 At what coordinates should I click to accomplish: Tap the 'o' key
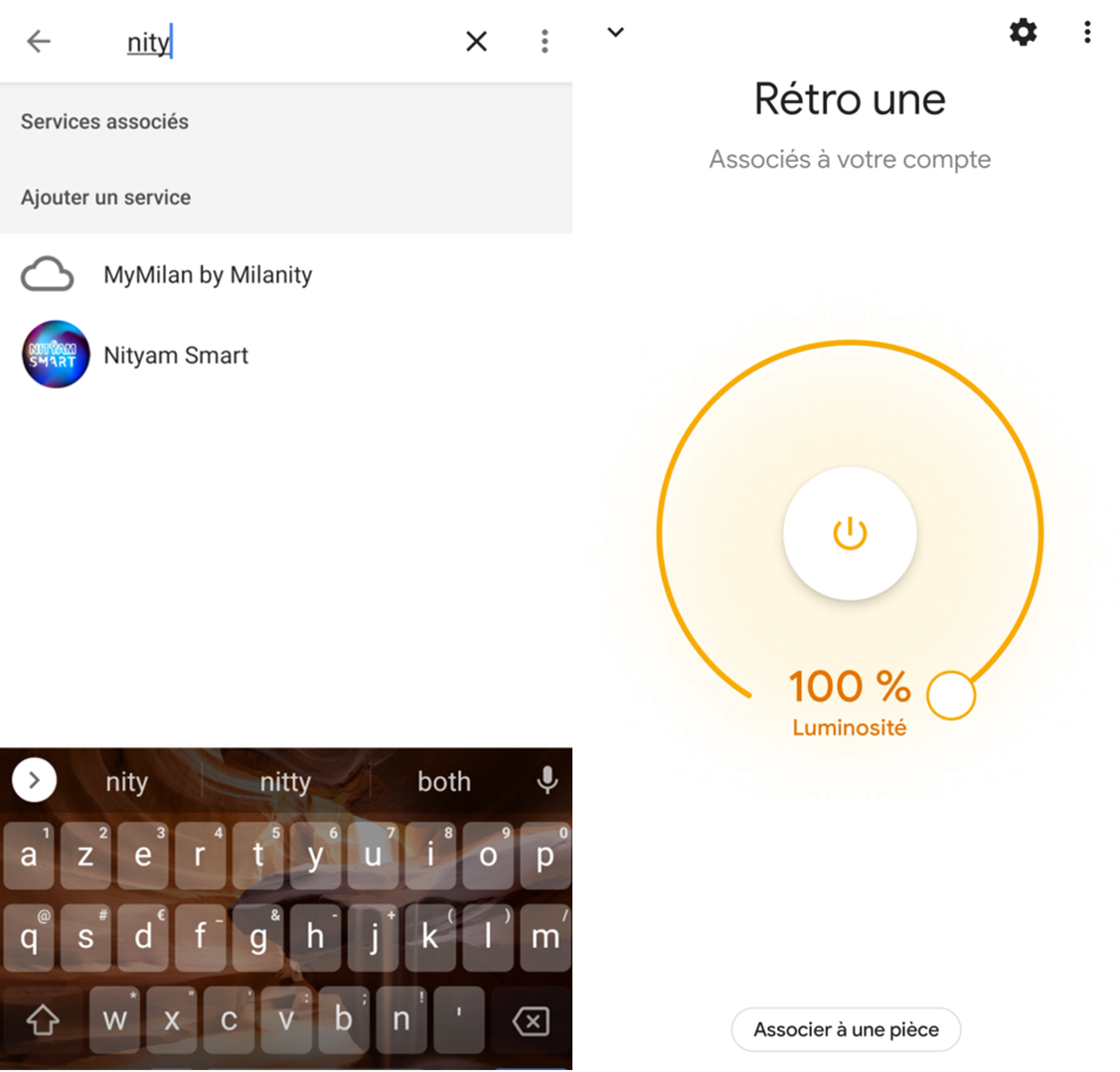pyautogui.click(x=488, y=855)
